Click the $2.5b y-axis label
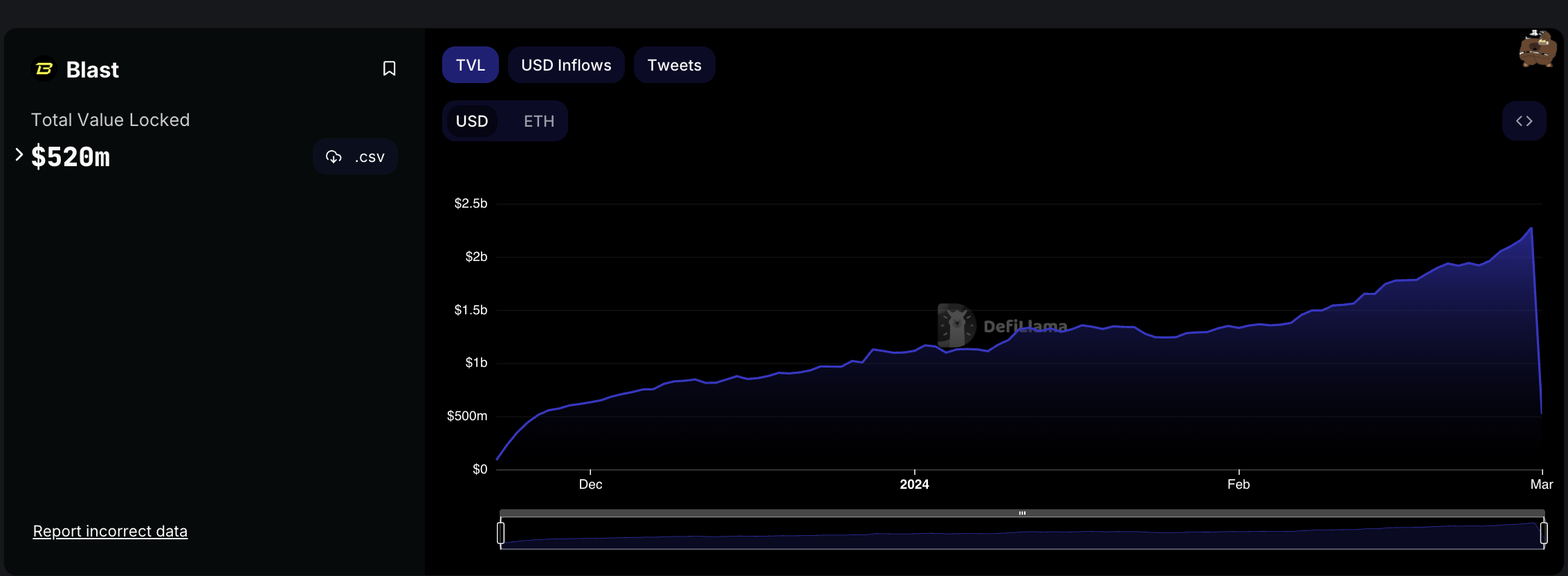Viewport: 1568px width, 576px height. click(471, 204)
